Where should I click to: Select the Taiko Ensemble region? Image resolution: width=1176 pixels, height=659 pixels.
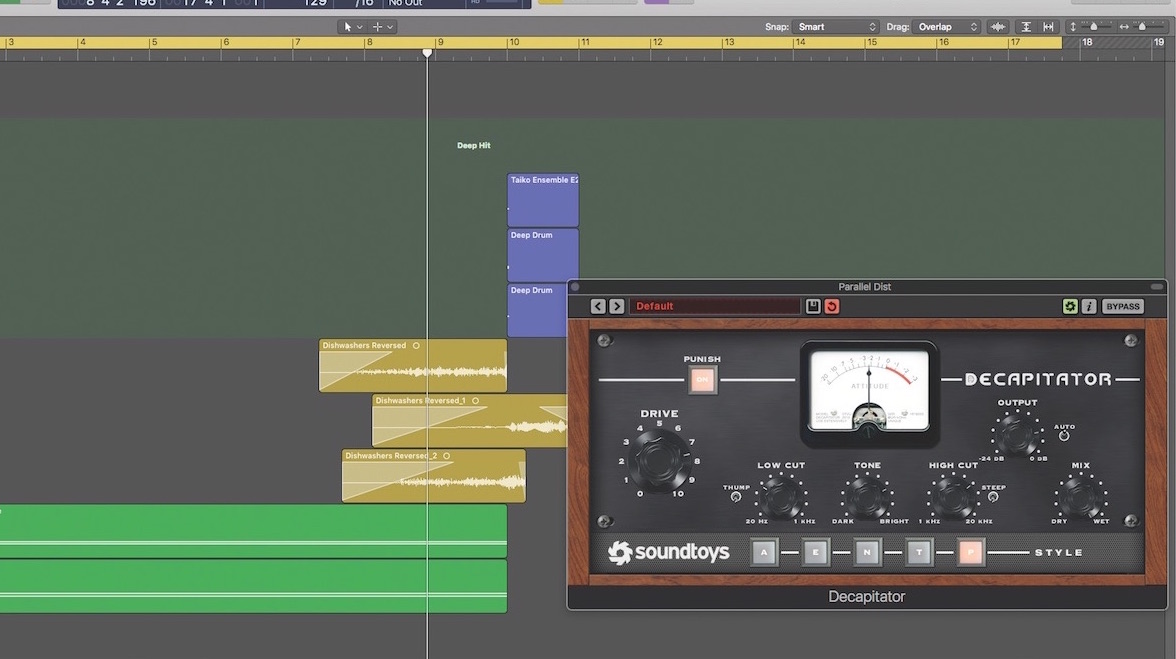(x=543, y=200)
